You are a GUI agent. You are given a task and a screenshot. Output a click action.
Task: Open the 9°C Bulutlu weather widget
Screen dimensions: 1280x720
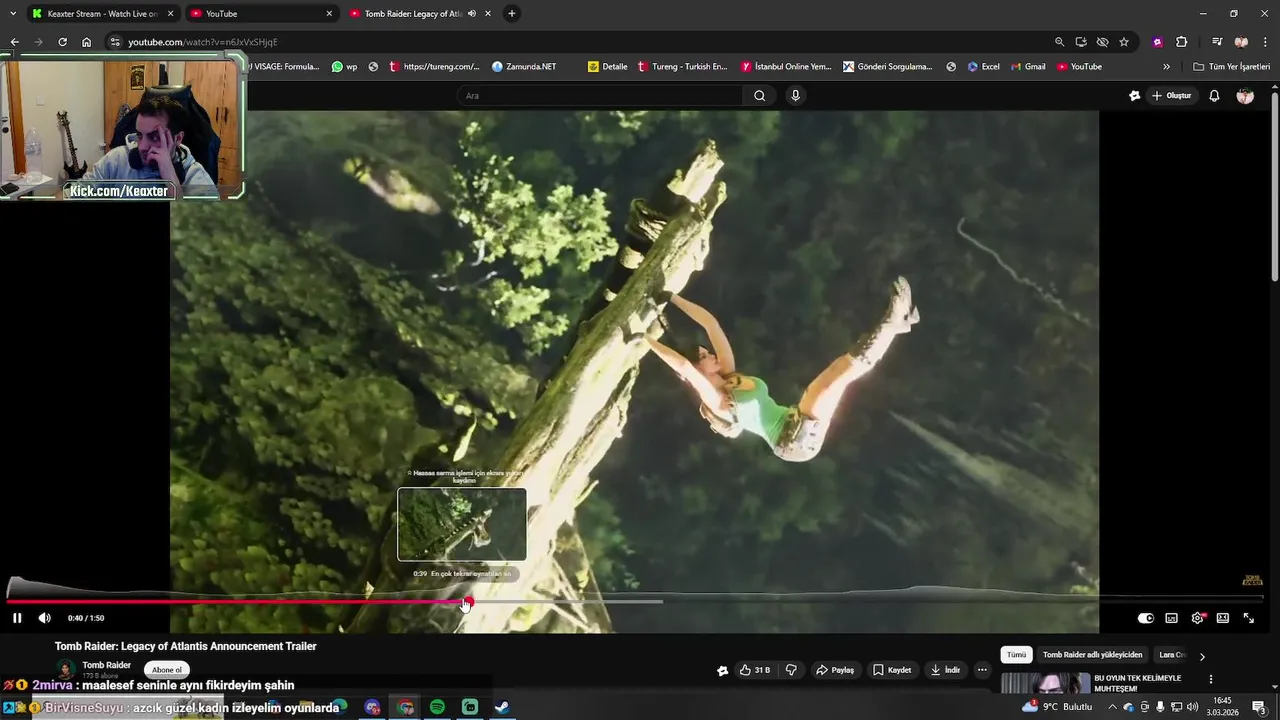tap(1057, 707)
